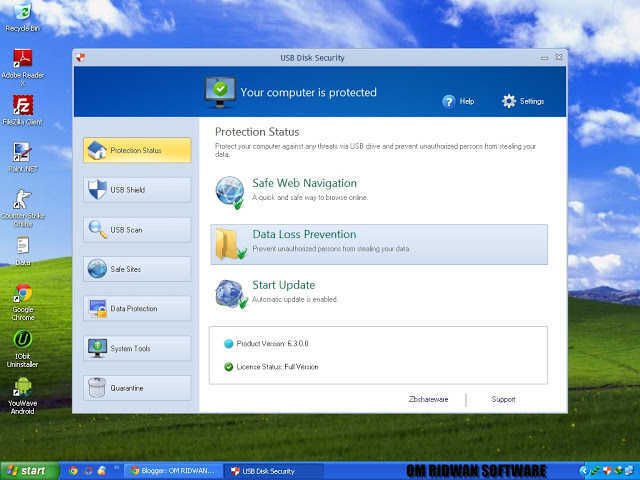This screenshot has height=480, width=640.
Task: Open the Recycle Bin desktop icon
Action: coord(22,16)
